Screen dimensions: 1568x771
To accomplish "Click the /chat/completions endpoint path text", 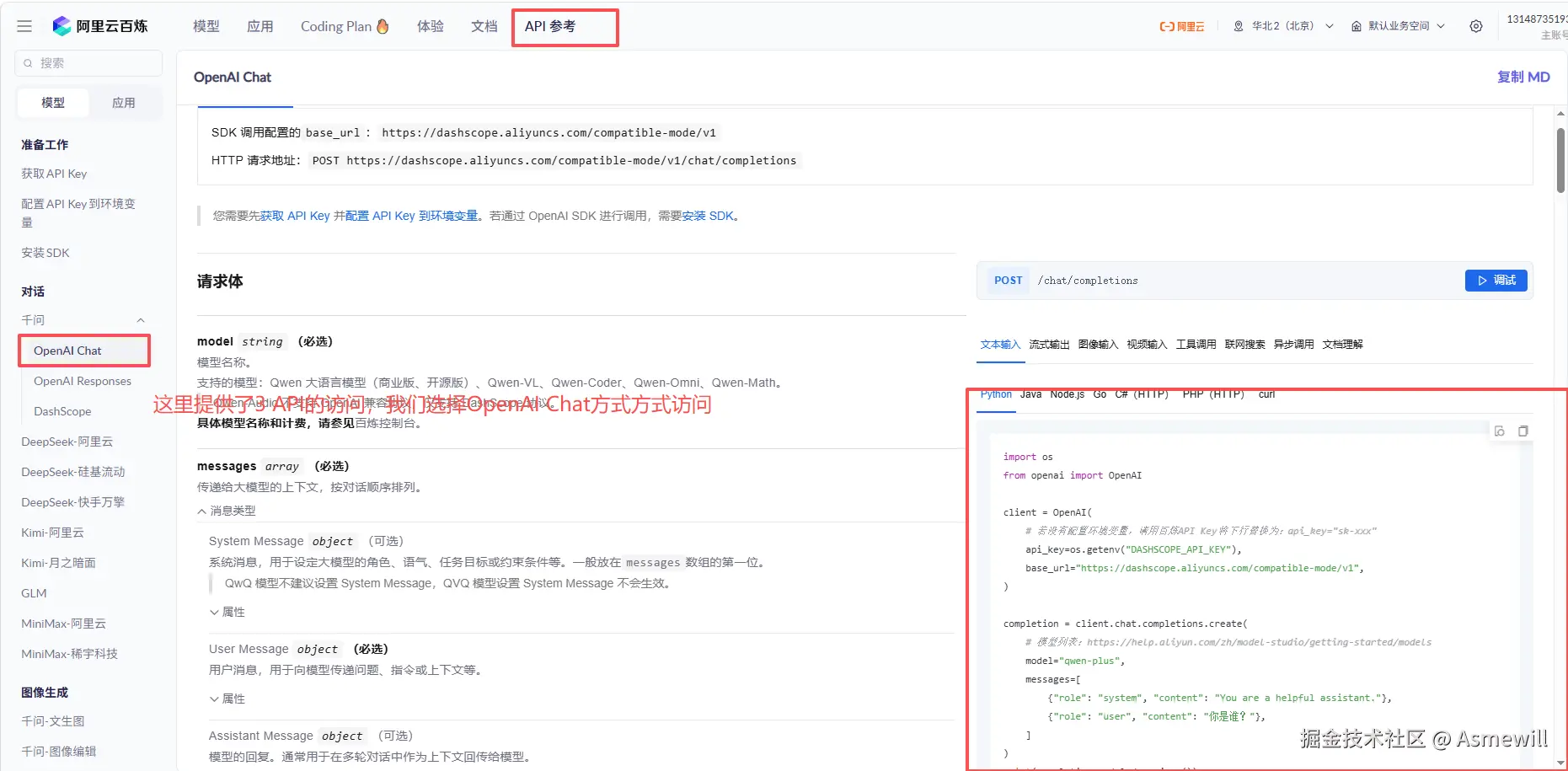I will click(x=1088, y=281).
